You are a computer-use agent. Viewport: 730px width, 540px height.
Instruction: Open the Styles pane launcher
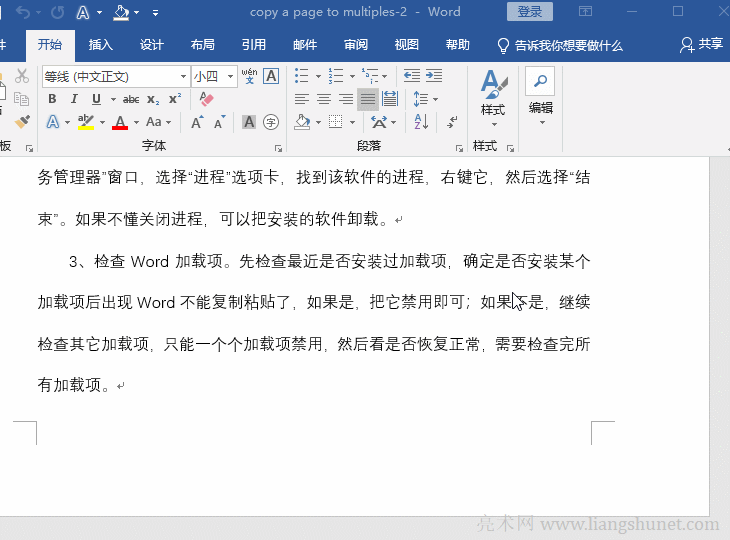(x=511, y=148)
